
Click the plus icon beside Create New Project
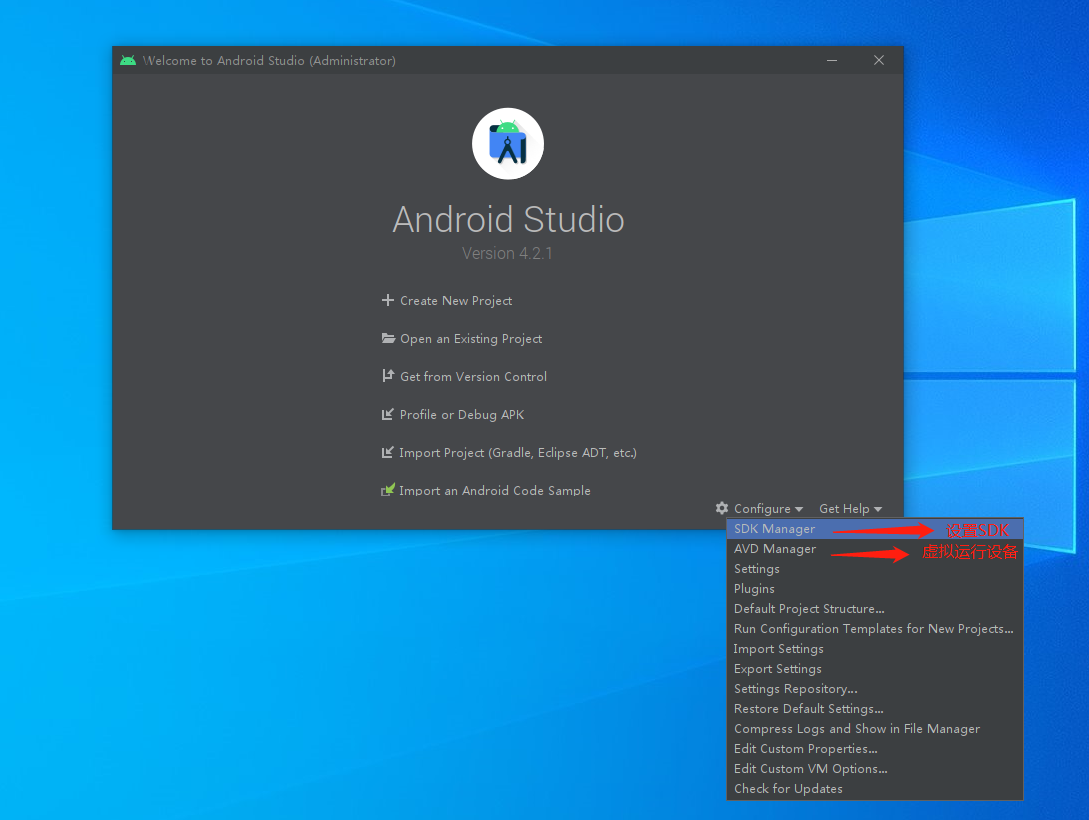coord(387,300)
